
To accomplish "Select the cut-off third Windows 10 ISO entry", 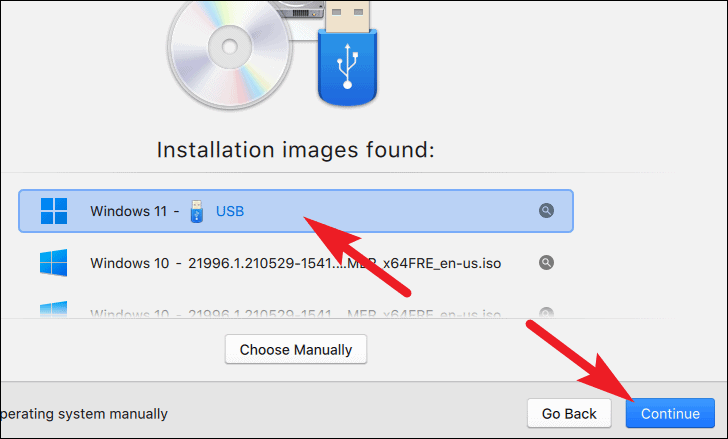I will [x=296, y=309].
